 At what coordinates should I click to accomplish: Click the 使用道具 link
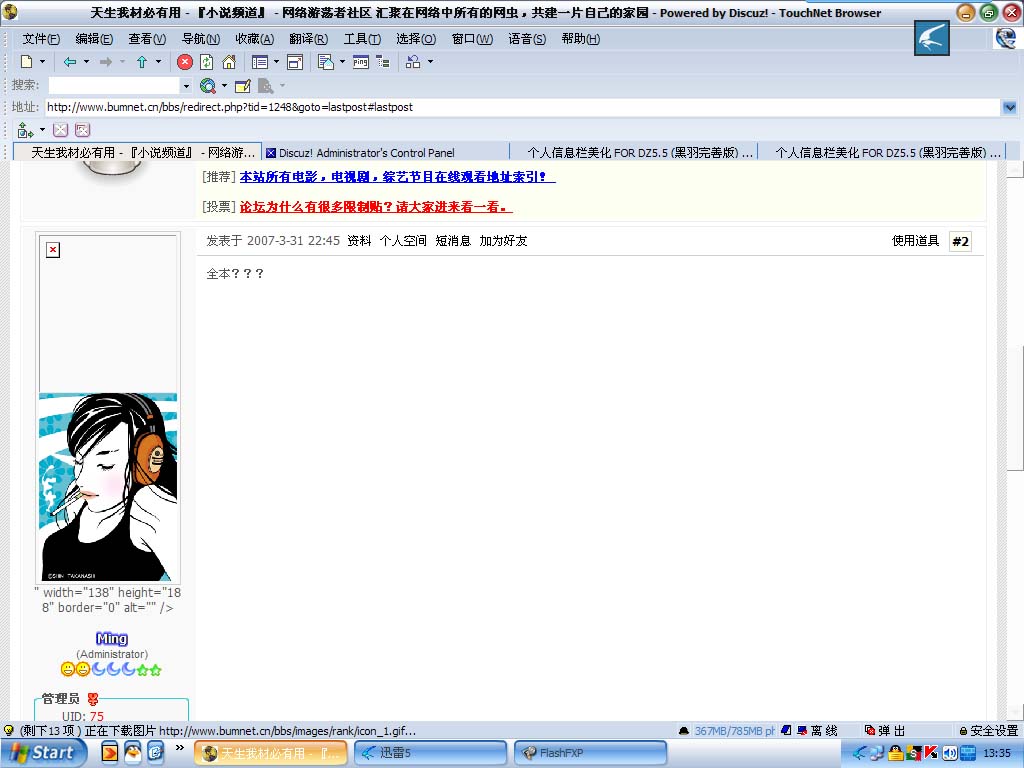coord(916,241)
